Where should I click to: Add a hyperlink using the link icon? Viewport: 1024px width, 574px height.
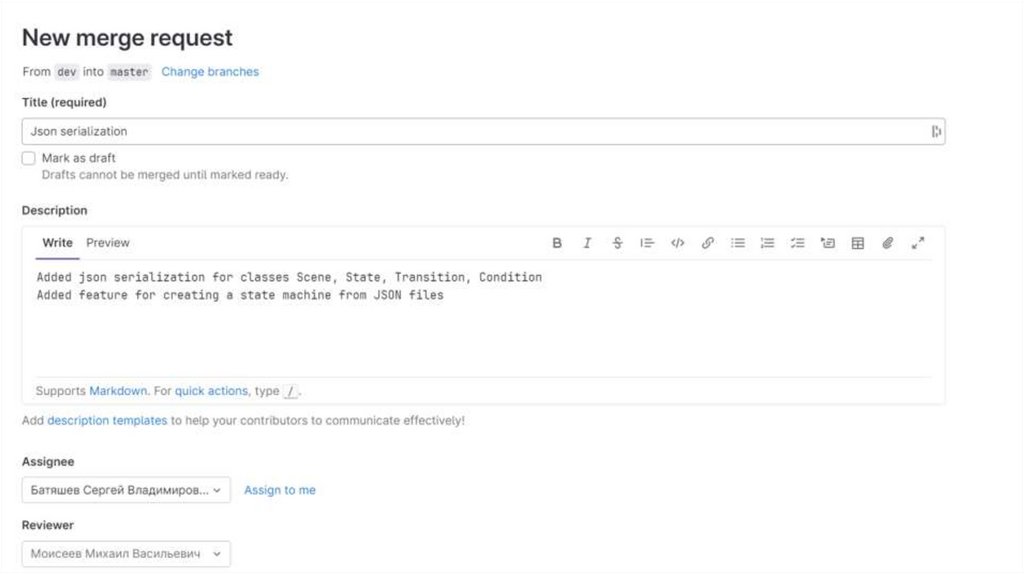point(707,243)
